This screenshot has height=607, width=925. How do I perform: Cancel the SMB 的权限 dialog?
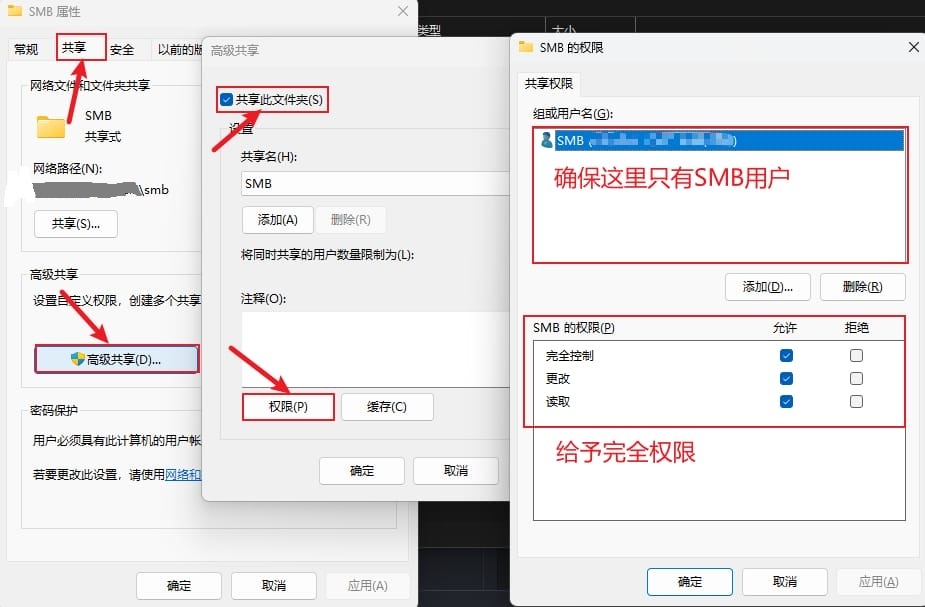(x=785, y=582)
